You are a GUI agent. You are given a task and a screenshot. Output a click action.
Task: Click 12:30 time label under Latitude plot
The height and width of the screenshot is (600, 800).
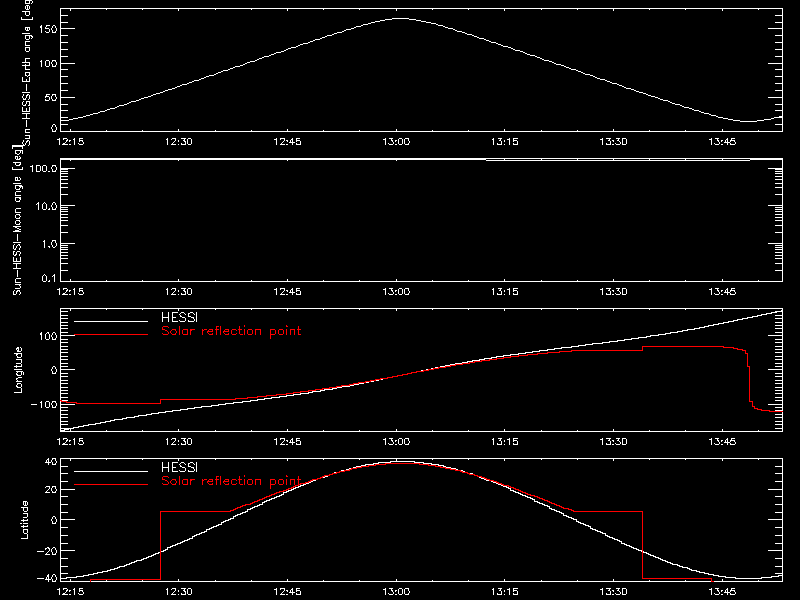[179, 592]
